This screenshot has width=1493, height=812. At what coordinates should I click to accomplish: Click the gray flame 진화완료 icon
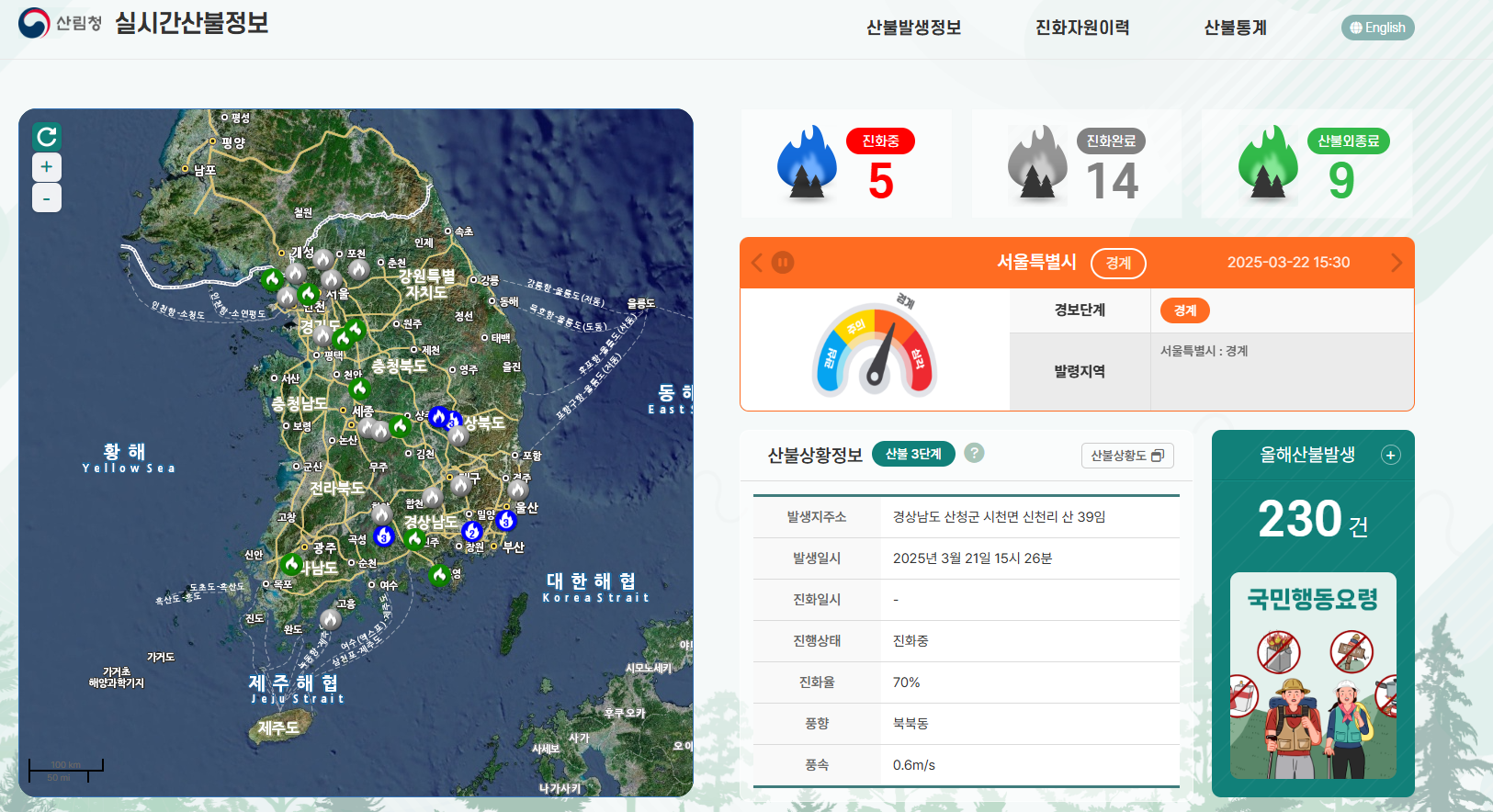click(x=1037, y=163)
